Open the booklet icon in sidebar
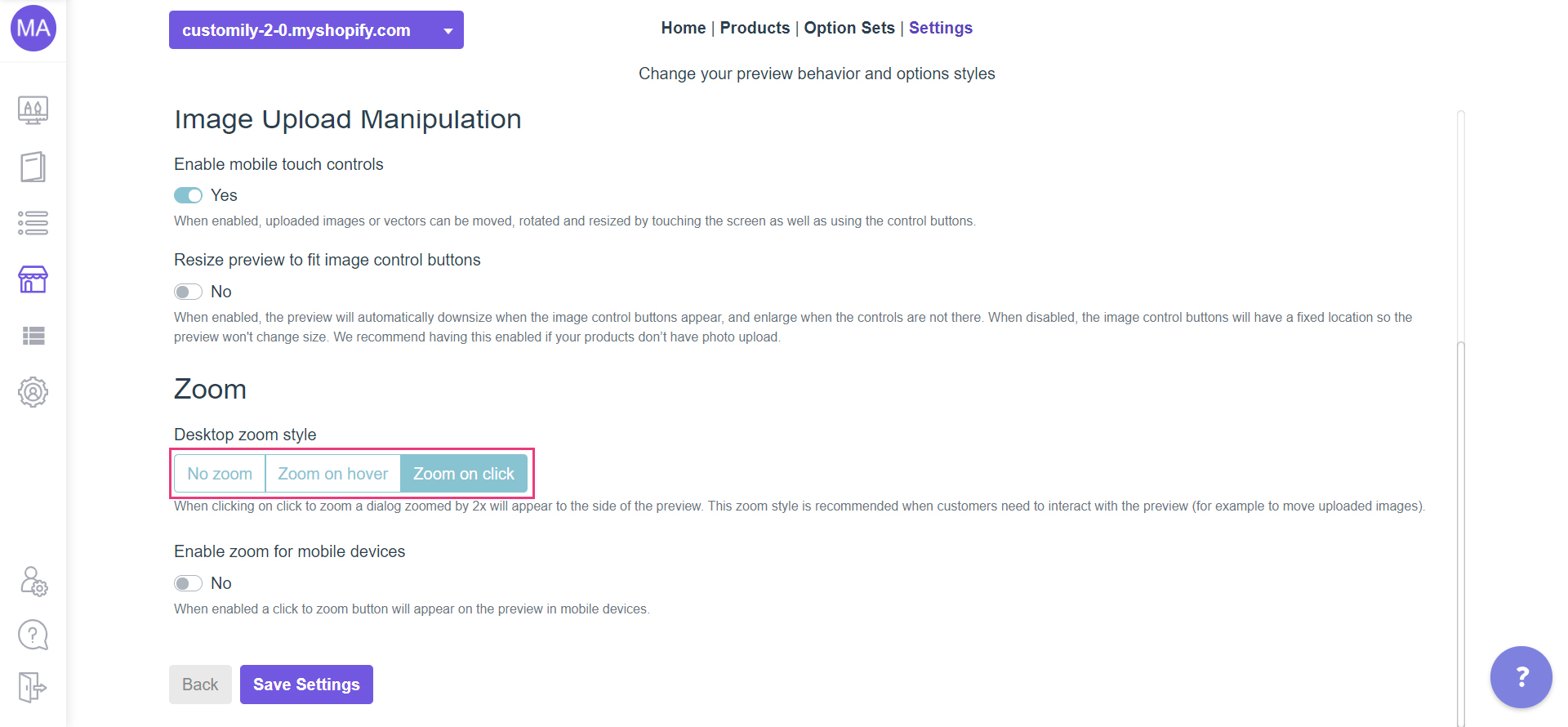The height and width of the screenshot is (727, 1568). point(33,167)
